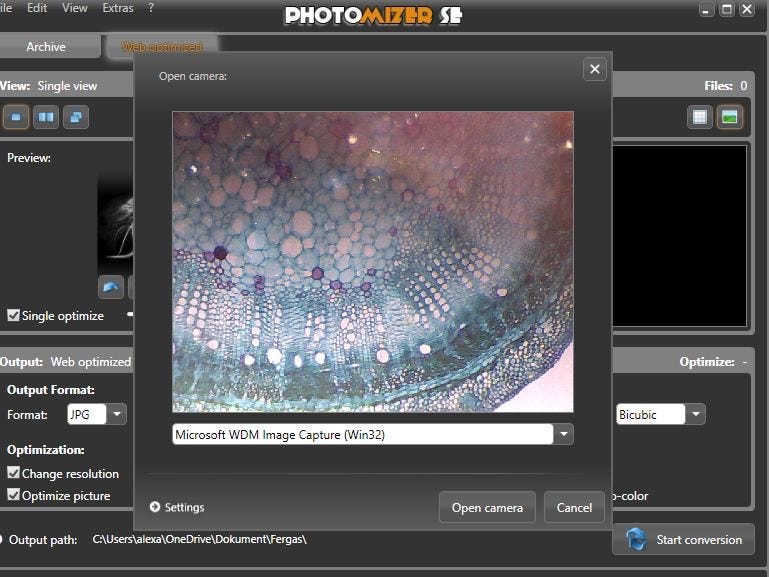The width and height of the screenshot is (769, 577).
Task: Open the Edit menu
Action: coord(37,8)
